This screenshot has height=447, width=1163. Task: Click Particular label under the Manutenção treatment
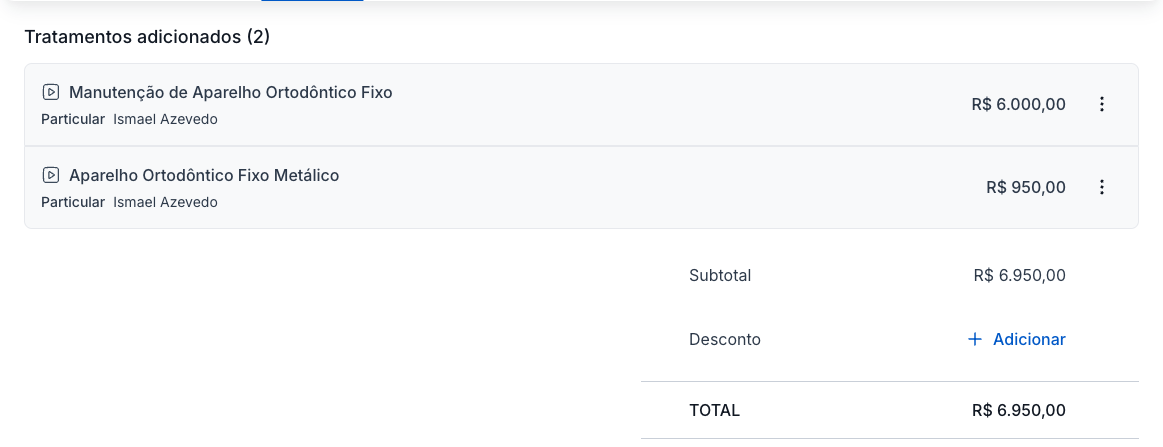[73, 119]
